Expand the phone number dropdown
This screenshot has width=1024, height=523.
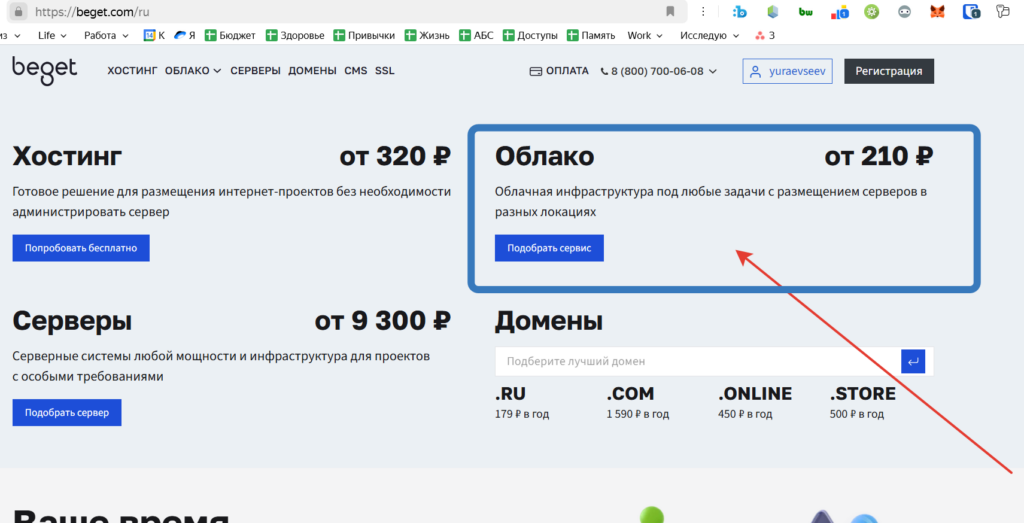(712, 71)
